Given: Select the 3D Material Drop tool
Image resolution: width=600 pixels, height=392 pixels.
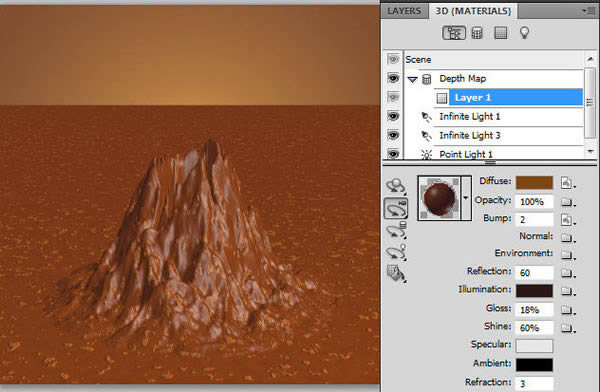Looking at the screenshot, I should tap(396, 274).
